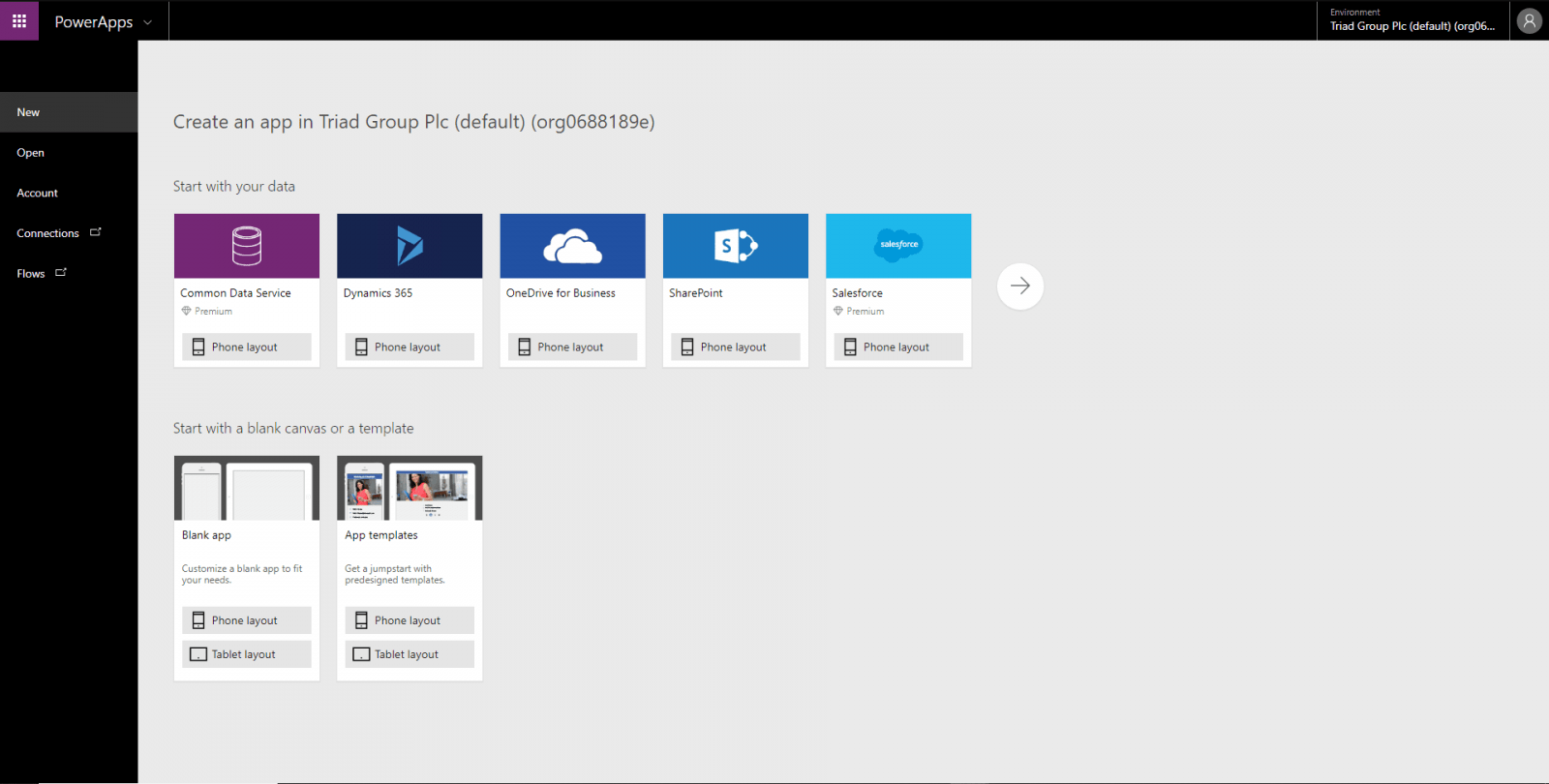The height and width of the screenshot is (784, 1549).
Task: Click the Premium diamond icon under Salesforce
Action: pos(838,311)
